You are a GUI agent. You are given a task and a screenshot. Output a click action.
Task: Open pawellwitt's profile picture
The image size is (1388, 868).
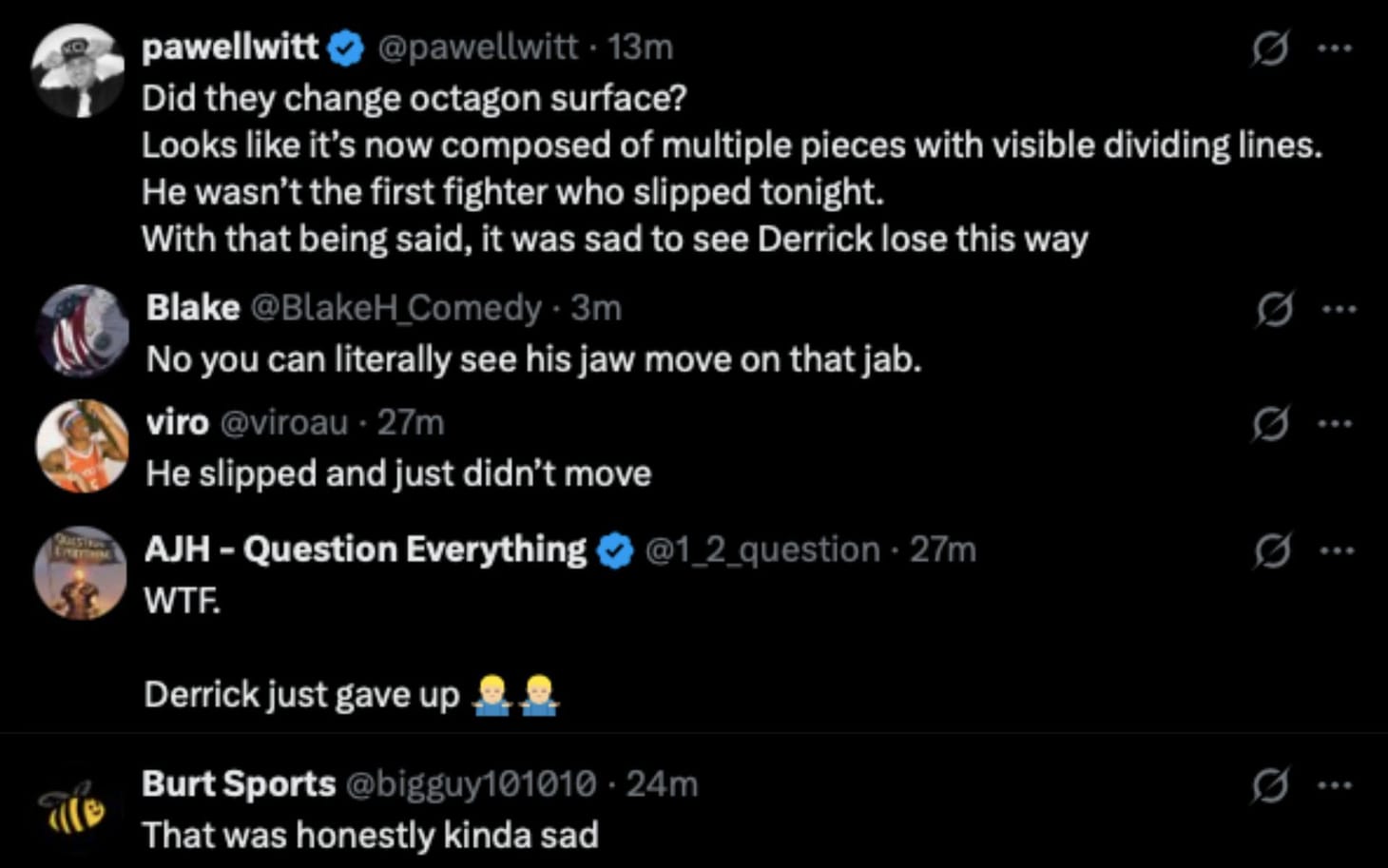pos(78,71)
